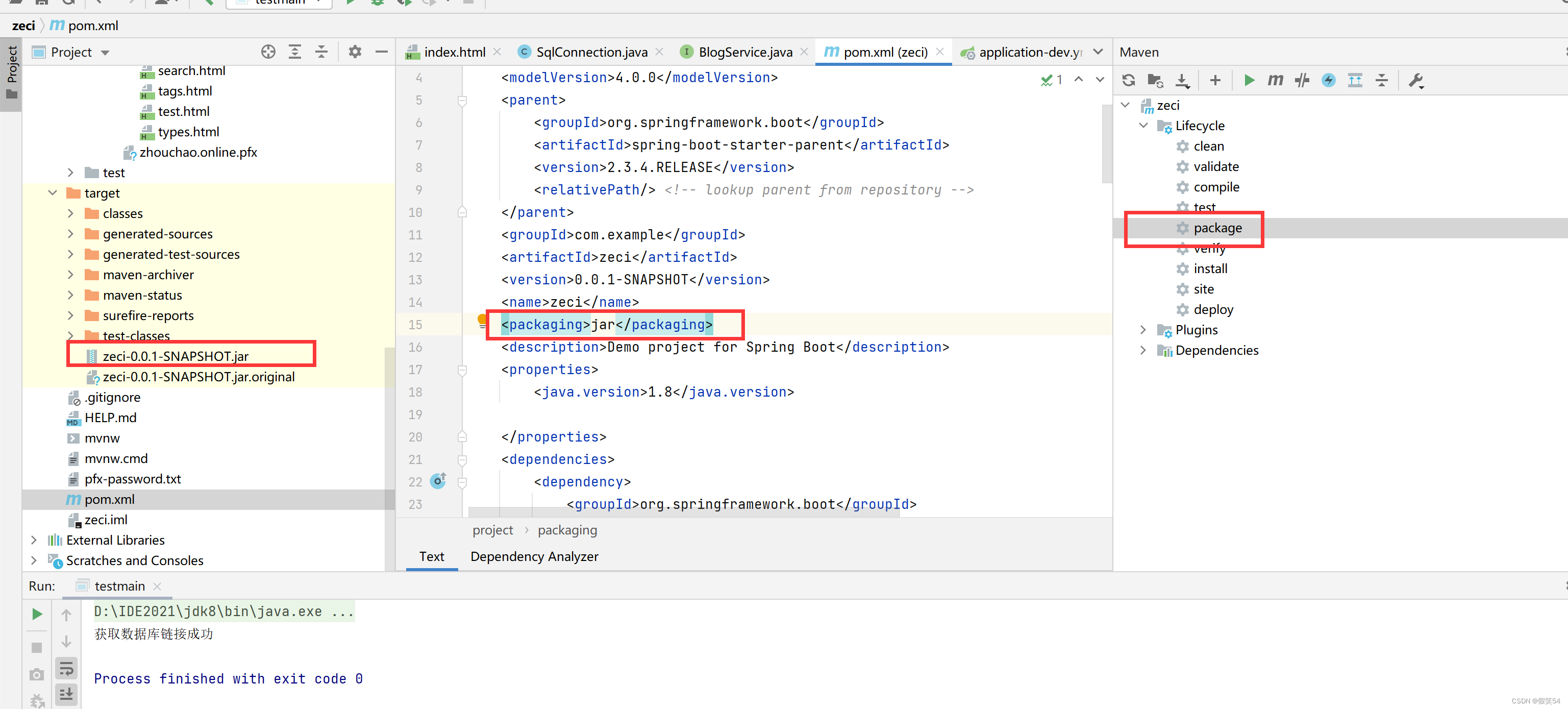Reload all Maven projects
1568x709 pixels.
pyautogui.click(x=1129, y=81)
